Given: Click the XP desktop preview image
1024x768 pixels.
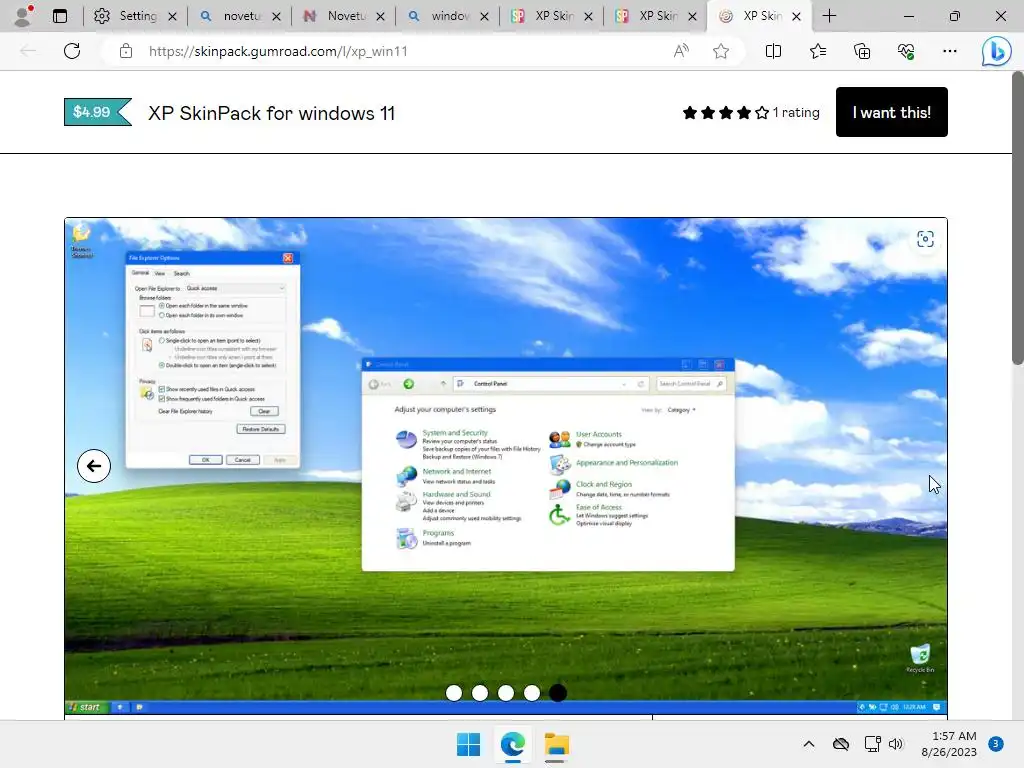Looking at the screenshot, I should (505, 466).
